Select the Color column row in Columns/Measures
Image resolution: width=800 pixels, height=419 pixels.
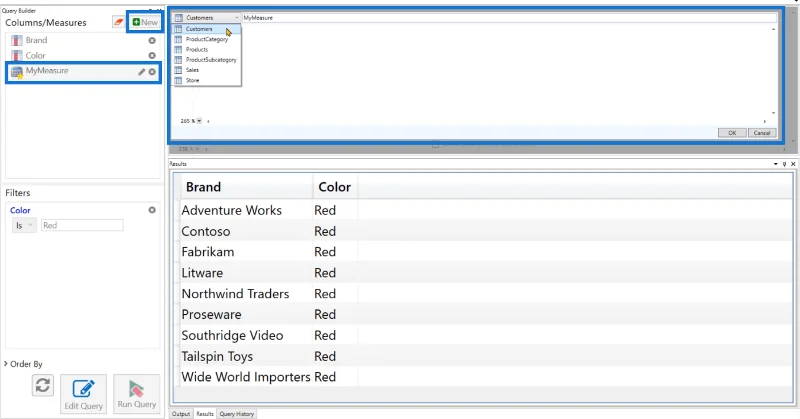click(x=83, y=55)
